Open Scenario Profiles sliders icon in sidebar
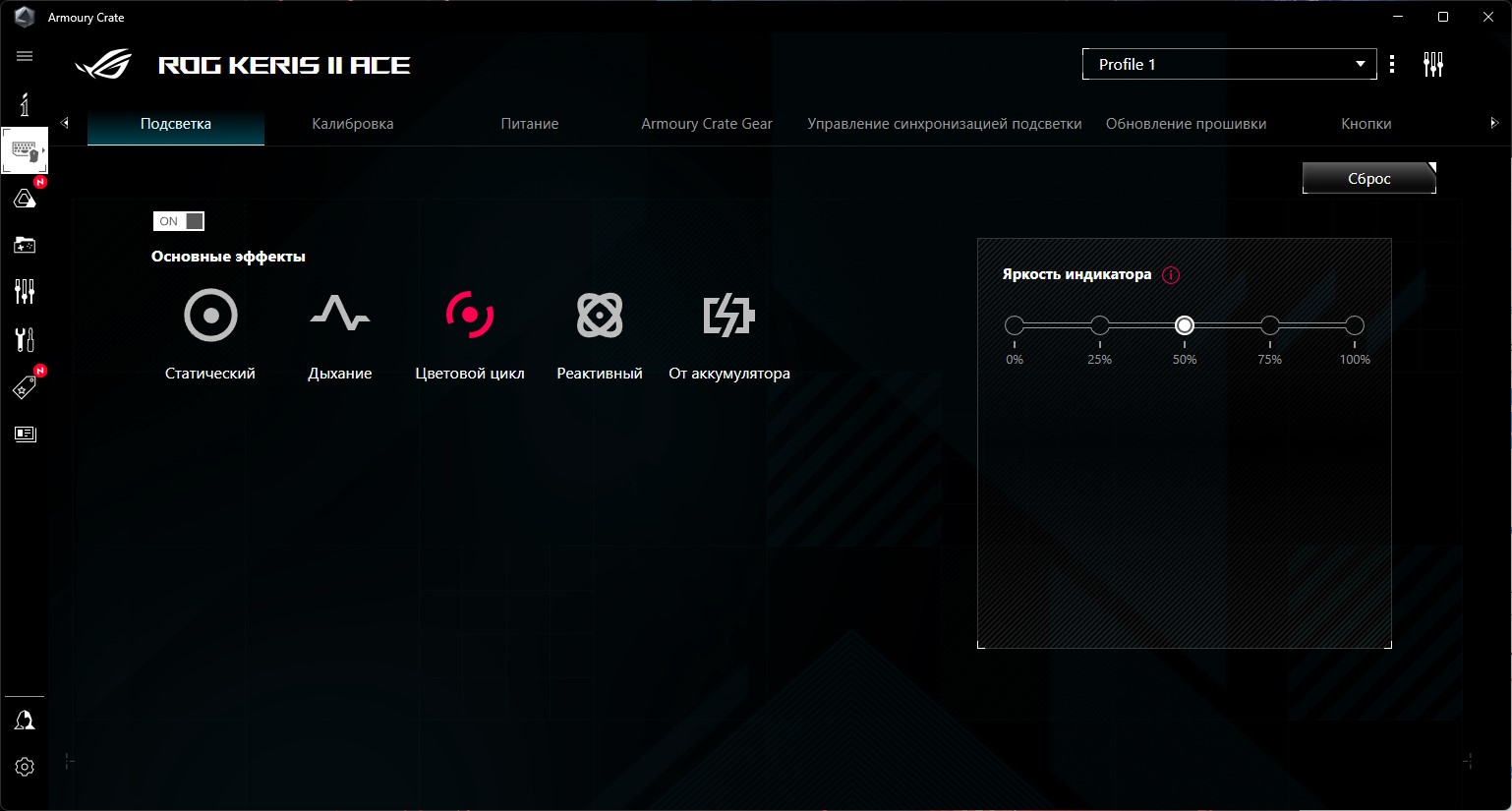Image resolution: width=1512 pixels, height=811 pixels. pyautogui.click(x=25, y=291)
